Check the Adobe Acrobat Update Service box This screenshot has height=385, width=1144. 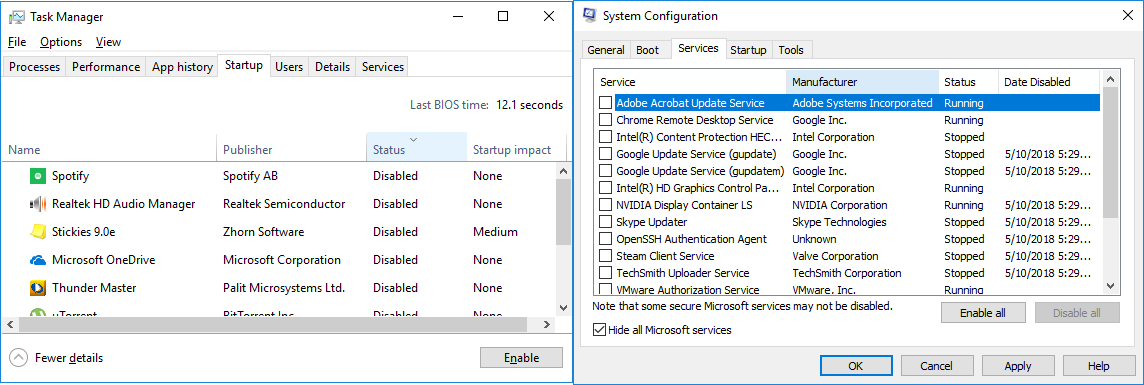(606, 103)
